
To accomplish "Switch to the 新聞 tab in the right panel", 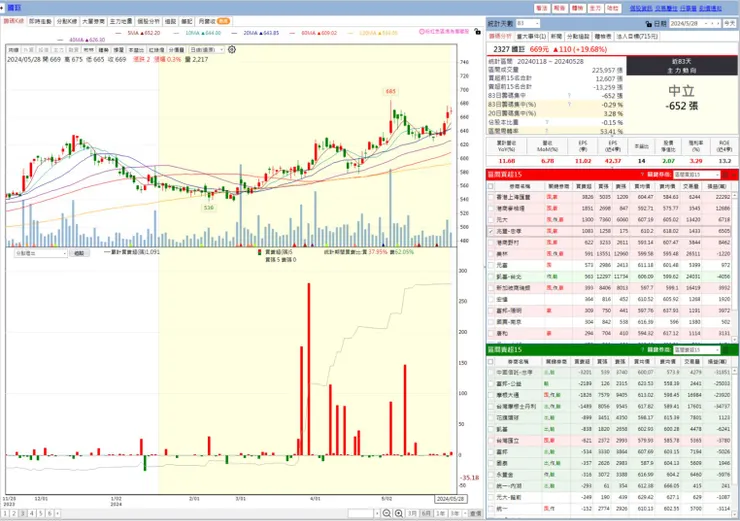I will click(x=556, y=36).
